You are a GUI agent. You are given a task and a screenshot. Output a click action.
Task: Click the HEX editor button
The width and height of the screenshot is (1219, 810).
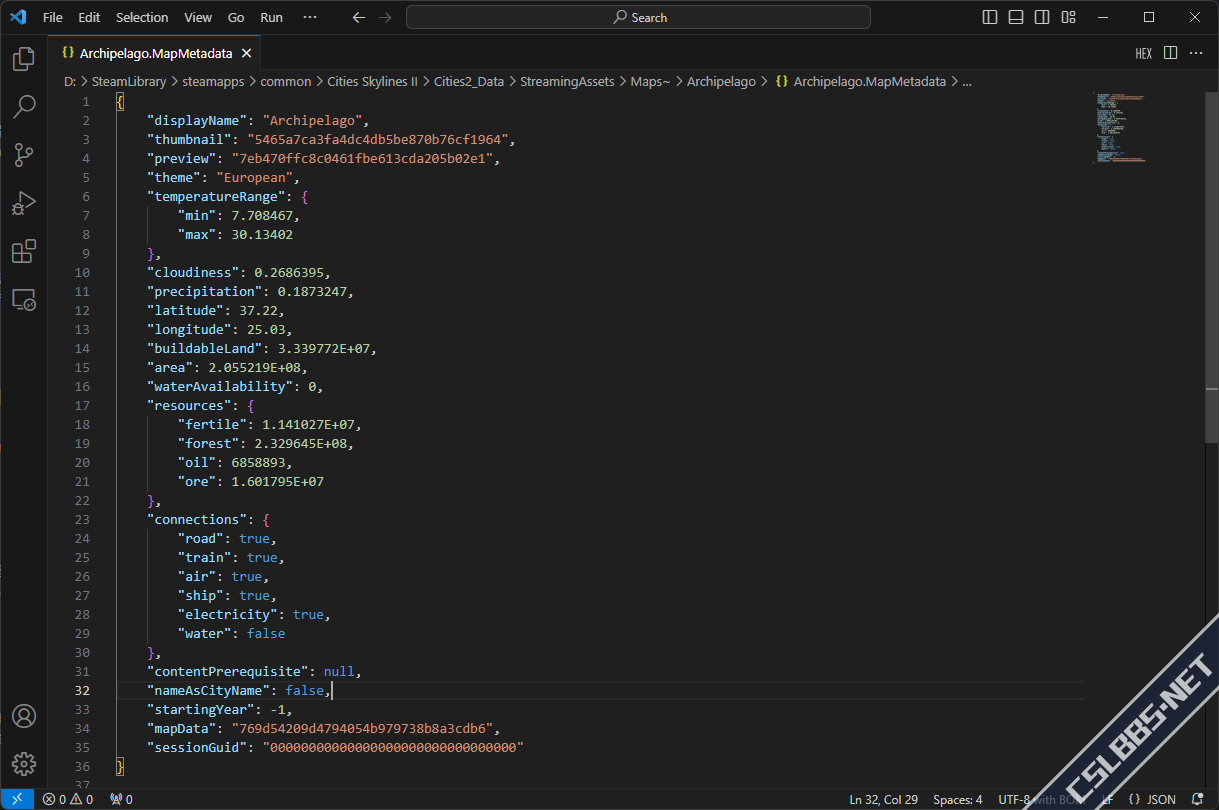pyautogui.click(x=1143, y=53)
